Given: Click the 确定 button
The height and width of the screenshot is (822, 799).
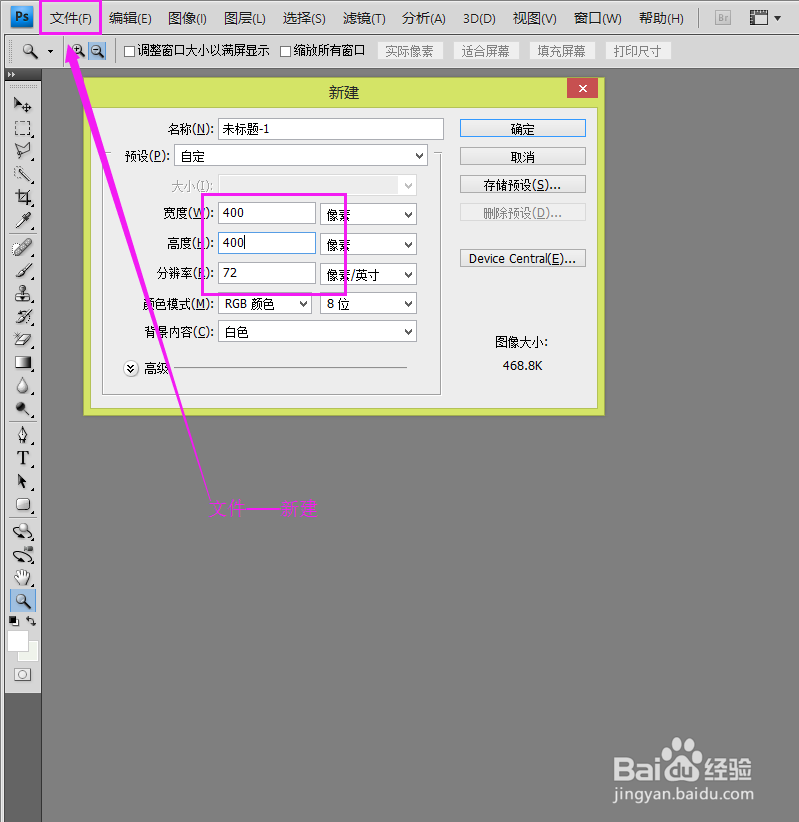Looking at the screenshot, I should coord(523,128).
